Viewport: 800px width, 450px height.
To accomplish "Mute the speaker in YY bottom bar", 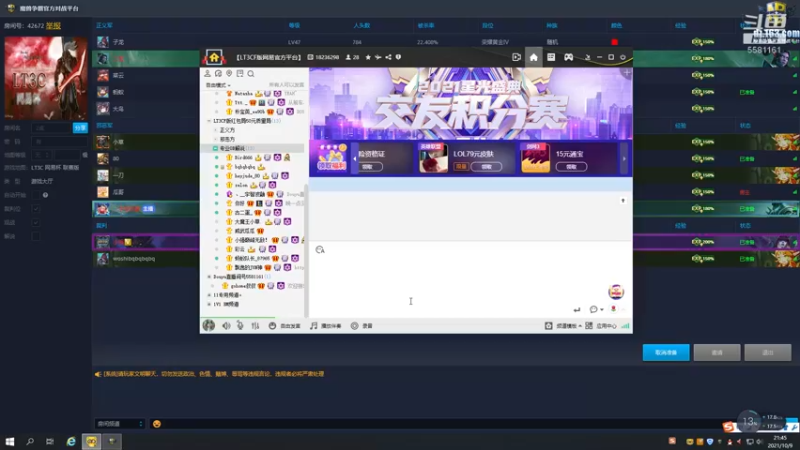I will coord(226,326).
